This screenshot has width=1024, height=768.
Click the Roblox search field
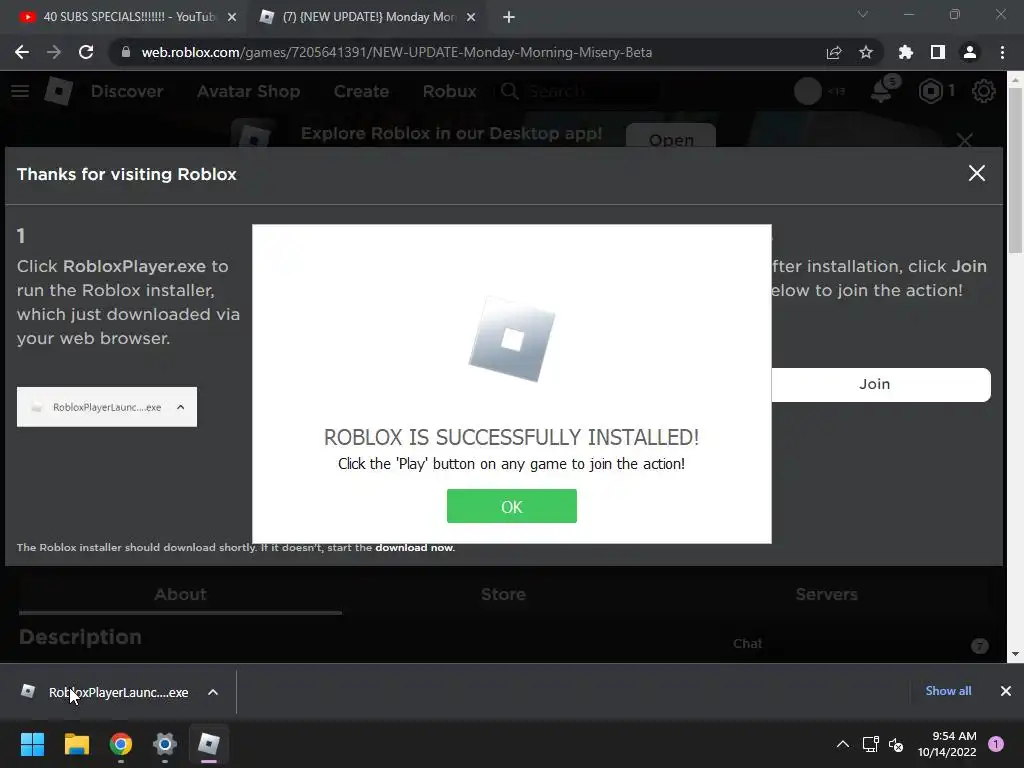(x=578, y=91)
